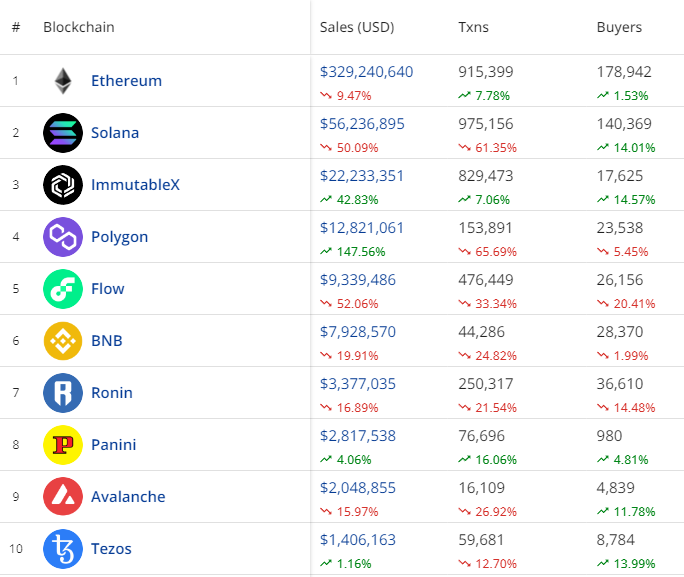
Task: Click the rank number column header
Action: click(x=16, y=27)
